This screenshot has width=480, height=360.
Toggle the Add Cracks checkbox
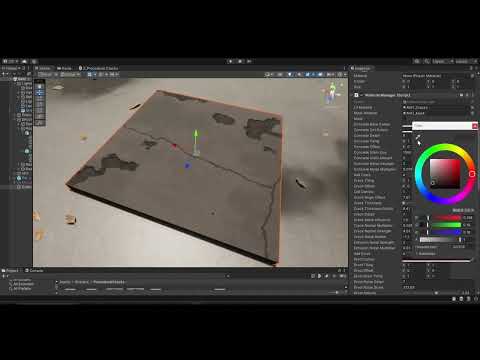pos(404,175)
